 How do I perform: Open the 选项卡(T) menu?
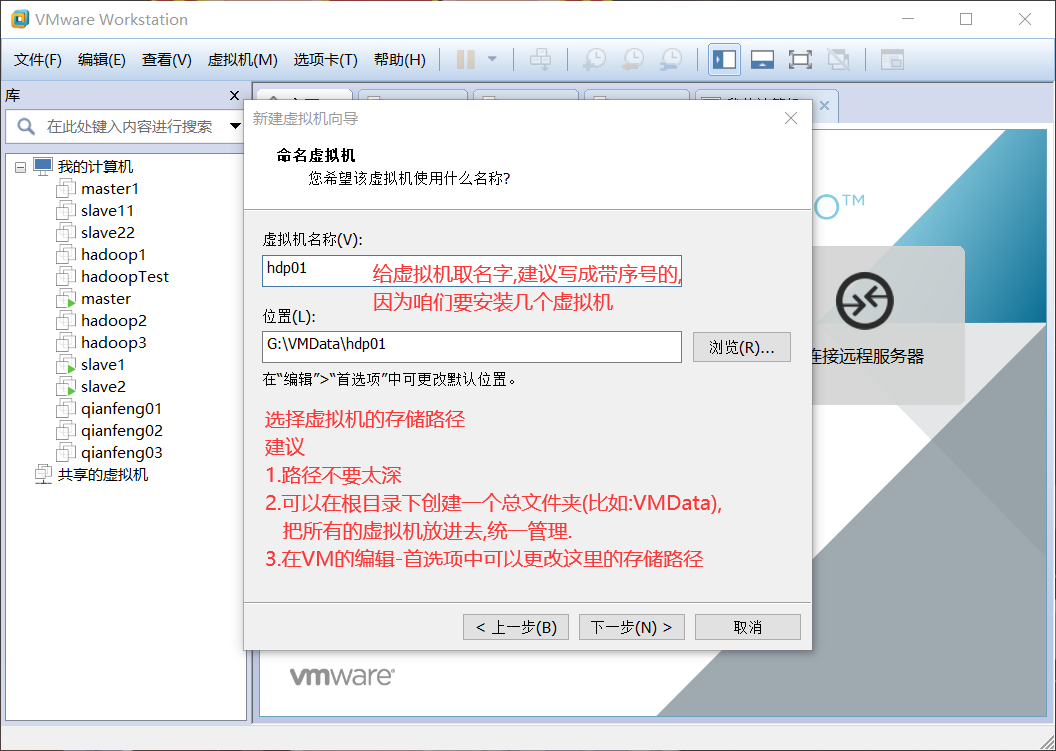click(x=325, y=60)
